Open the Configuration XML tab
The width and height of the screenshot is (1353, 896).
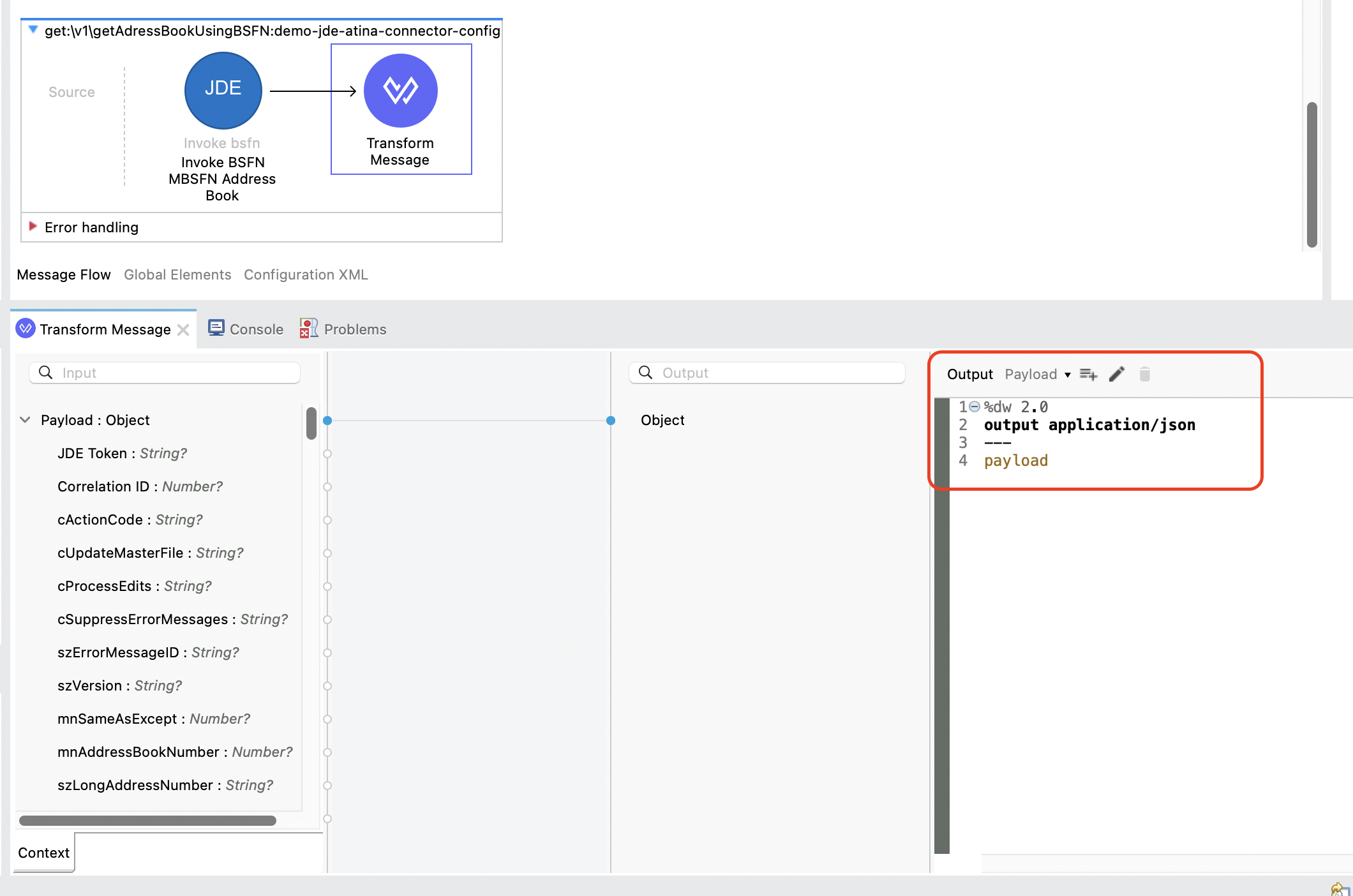[x=306, y=274]
